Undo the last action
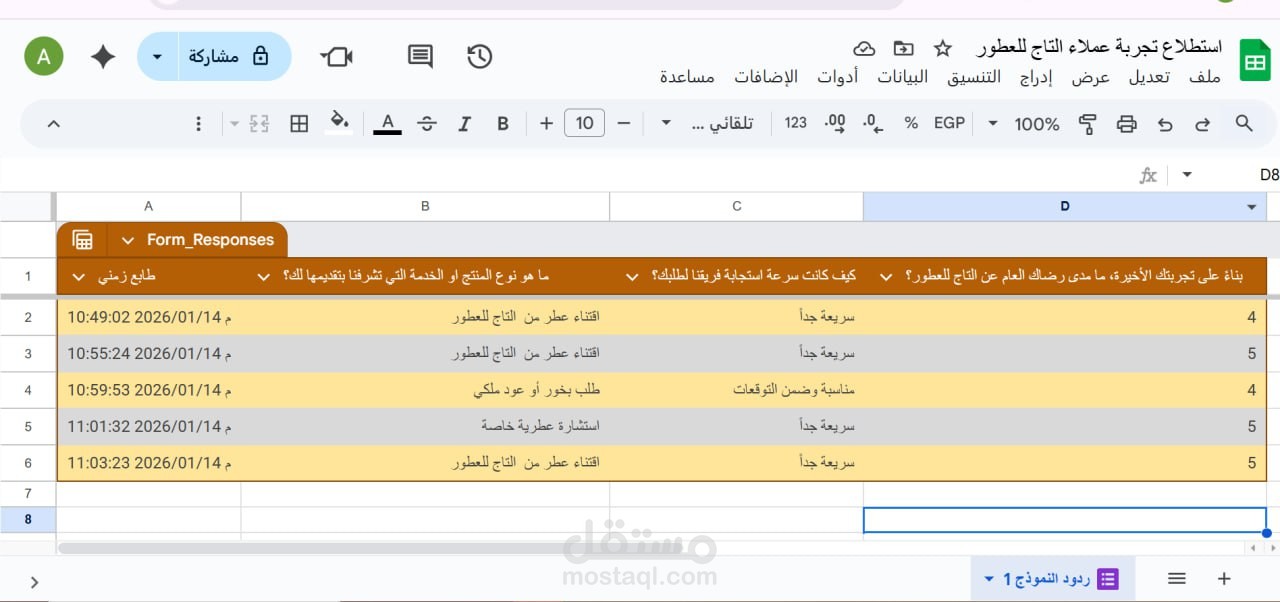Screen dimensions: 1280x602 [x=1165, y=123]
